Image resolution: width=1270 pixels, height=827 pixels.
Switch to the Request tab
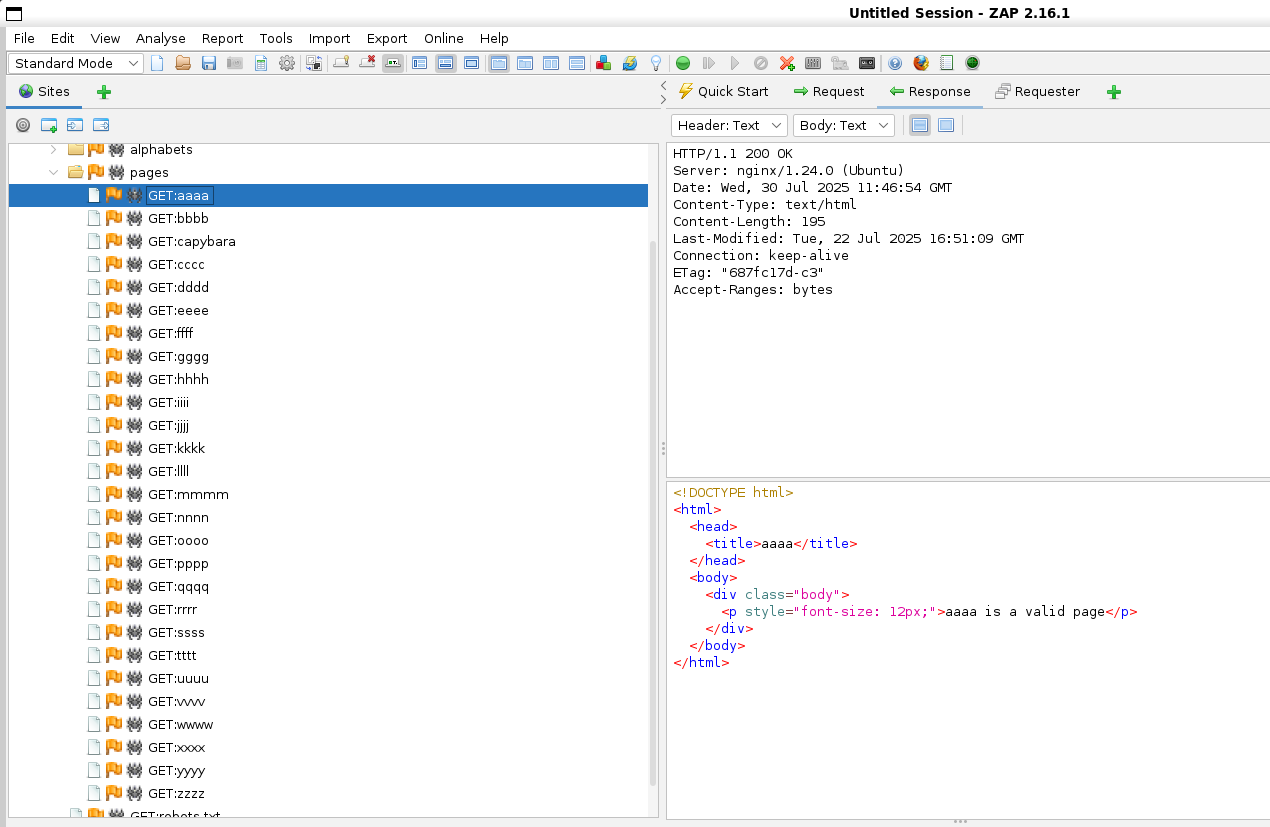[828, 91]
